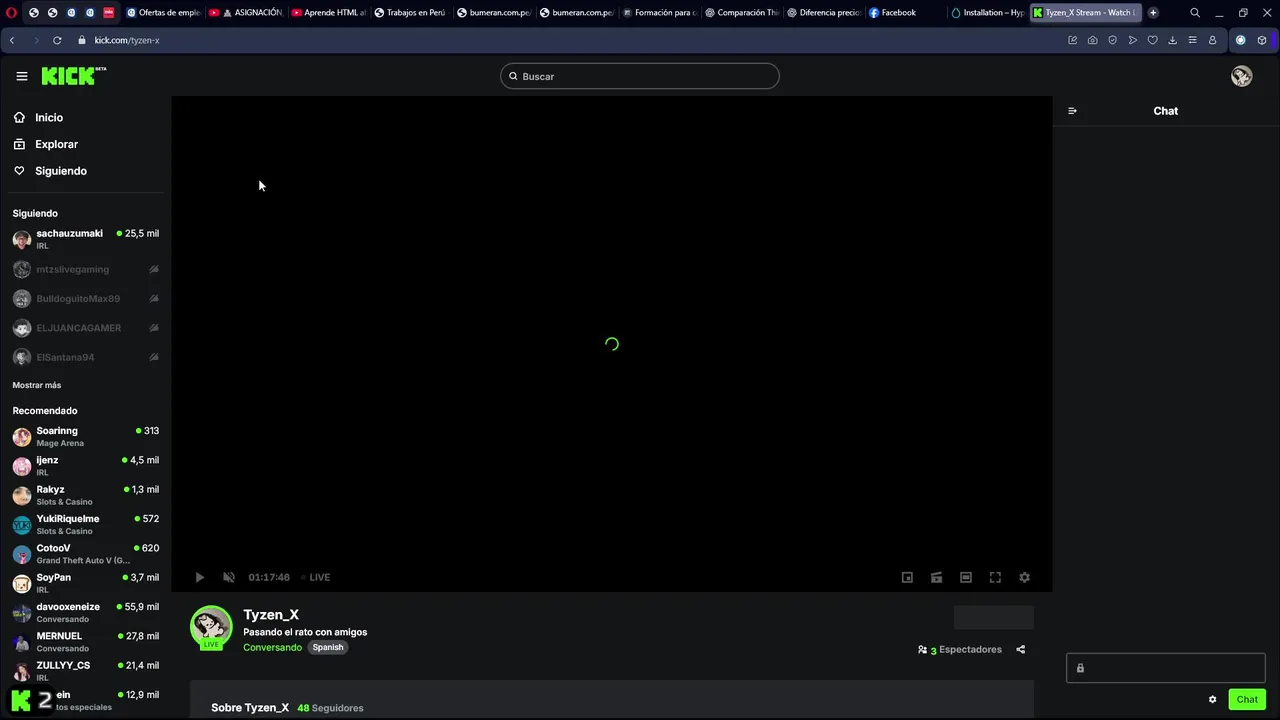
Task: Click the KICK logo
Action: point(73,76)
